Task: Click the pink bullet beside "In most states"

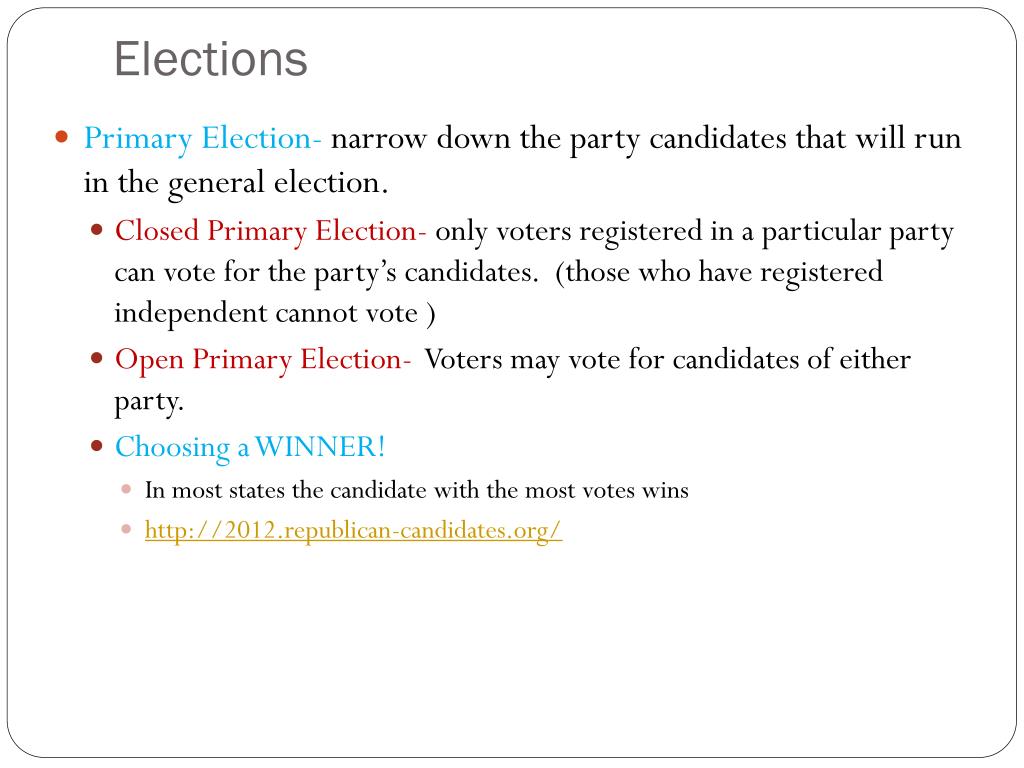Action: pyautogui.click(x=126, y=490)
